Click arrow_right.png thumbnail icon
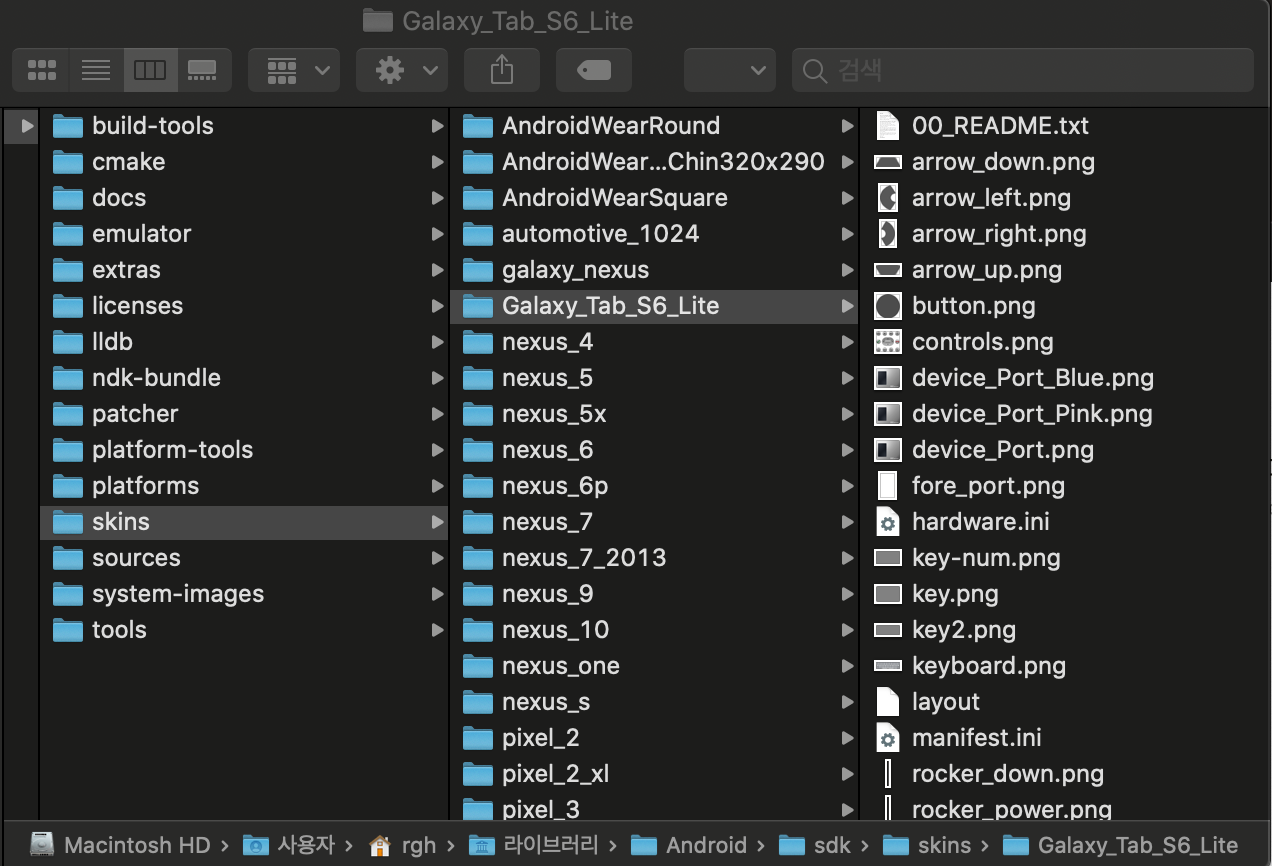Viewport: 1272px width, 866px height. pyautogui.click(x=888, y=234)
